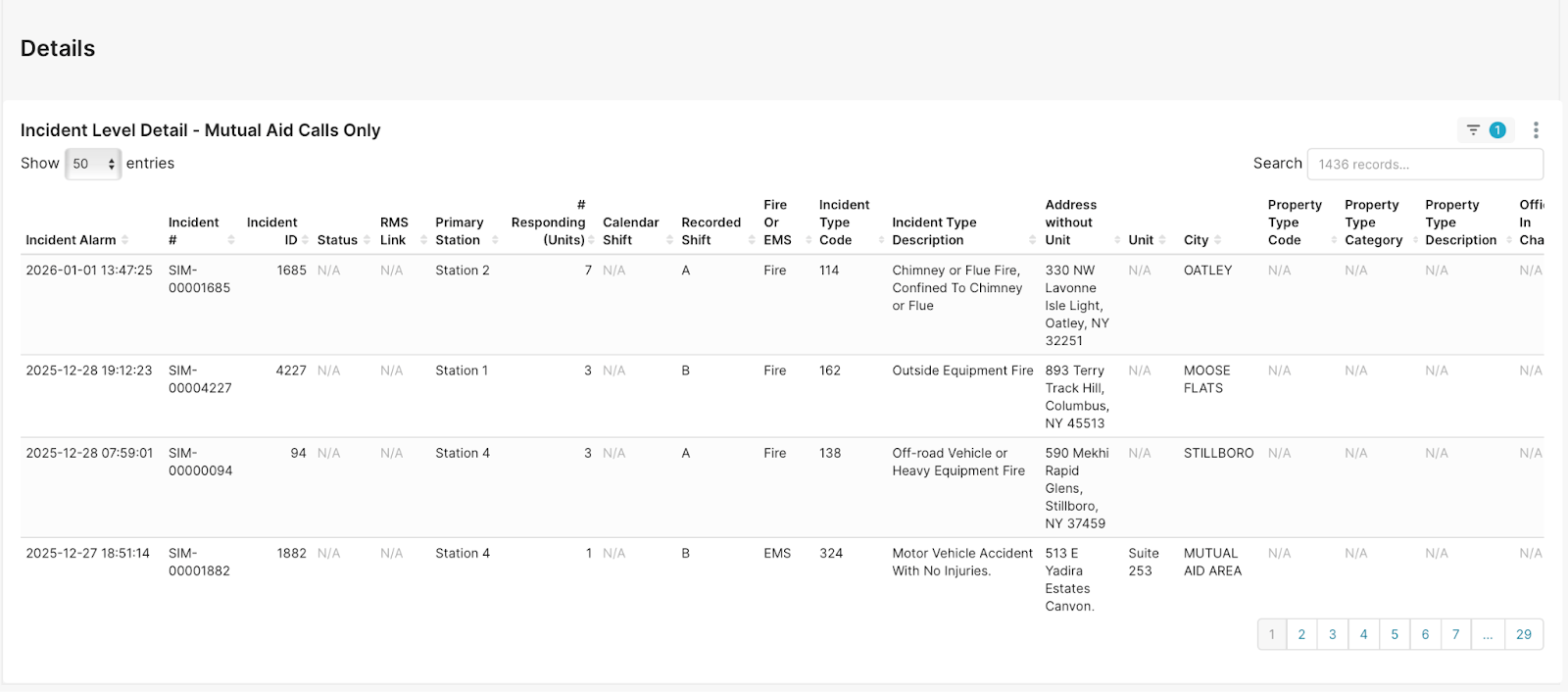Screen dimensions: 1568x692
Task: Sort by Incident Alarm column
Action: (77, 240)
